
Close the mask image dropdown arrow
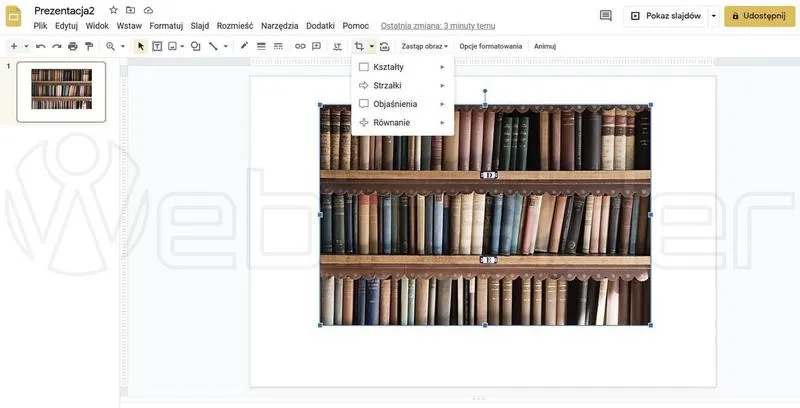click(371, 46)
